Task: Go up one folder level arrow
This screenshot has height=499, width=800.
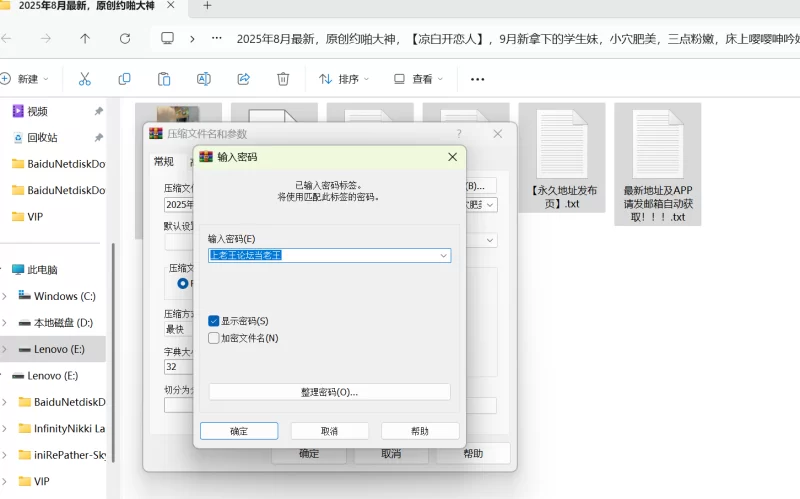Action: 85,38
